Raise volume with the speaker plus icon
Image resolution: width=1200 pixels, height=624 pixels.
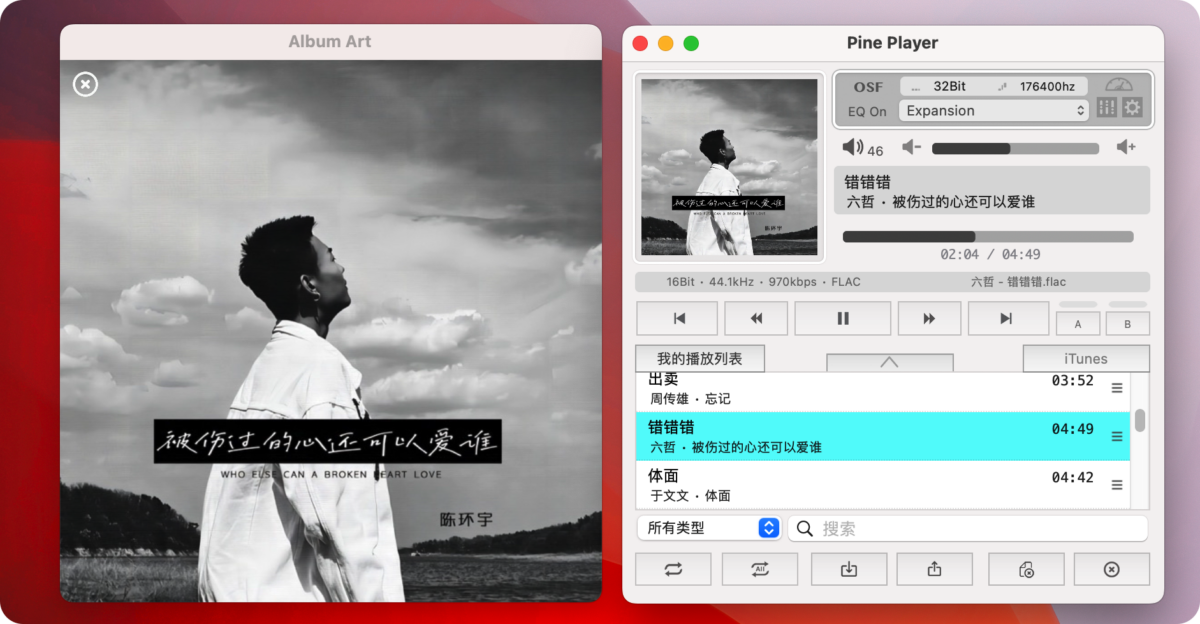point(1126,148)
